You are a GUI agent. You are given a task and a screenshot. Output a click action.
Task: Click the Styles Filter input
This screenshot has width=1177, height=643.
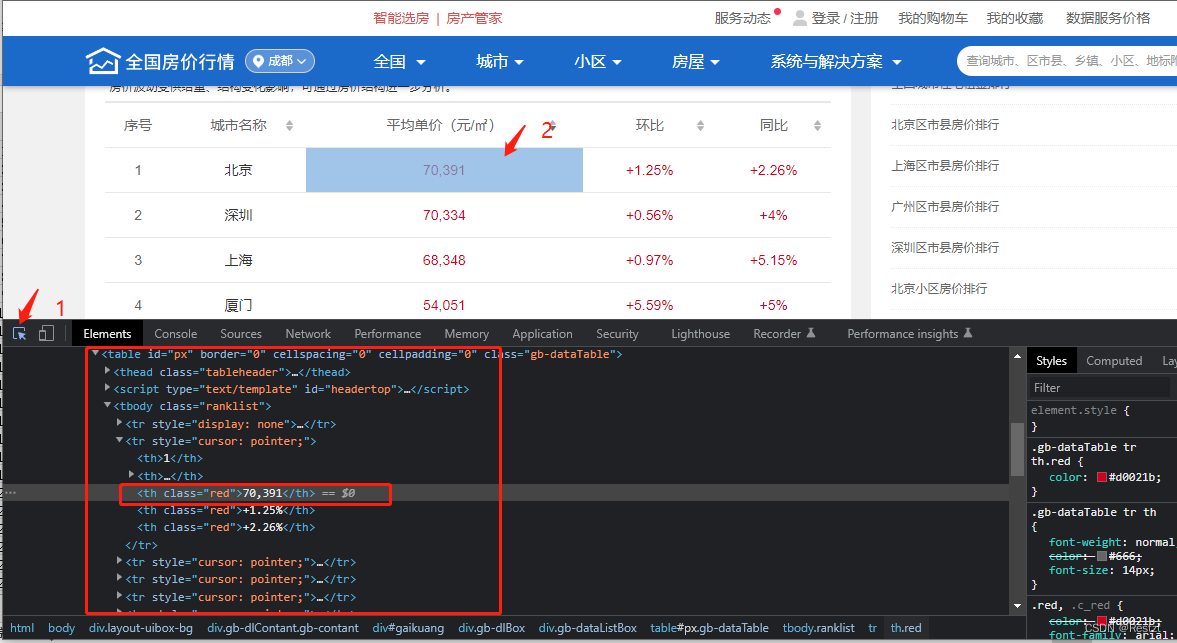tap(1099, 388)
